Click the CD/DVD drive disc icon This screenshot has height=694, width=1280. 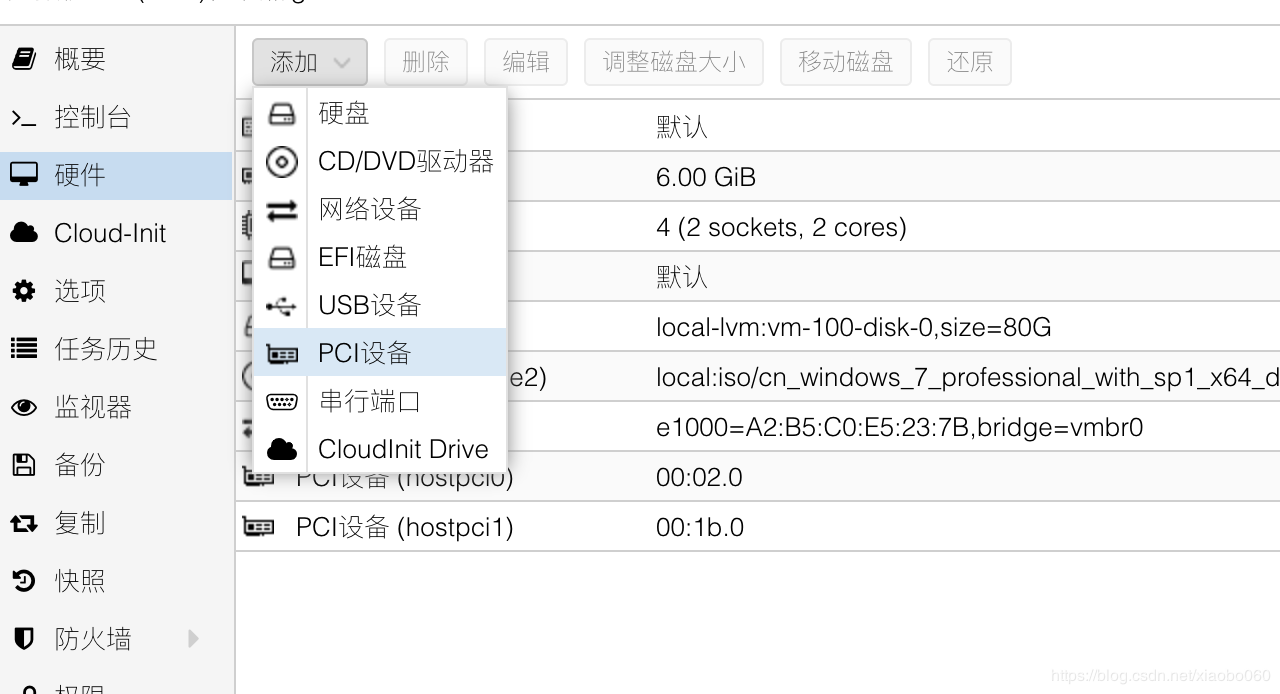coord(282,161)
